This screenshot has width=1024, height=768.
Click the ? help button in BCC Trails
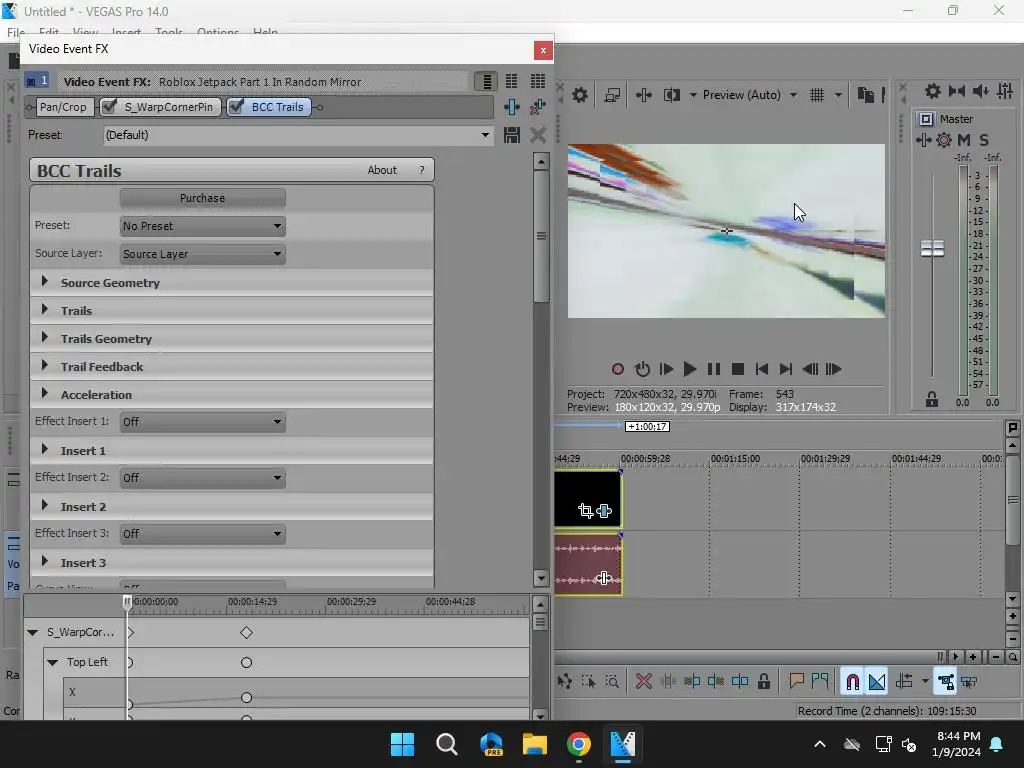[422, 170]
